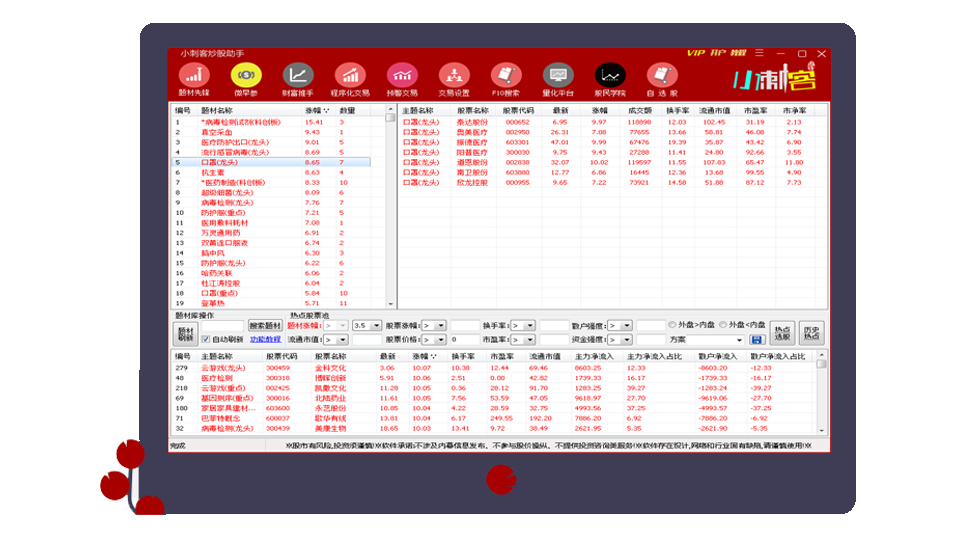The width and height of the screenshot is (958, 538).
Task: Open 教程 in the title bar
Action: pyautogui.click(x=738, y=53)
